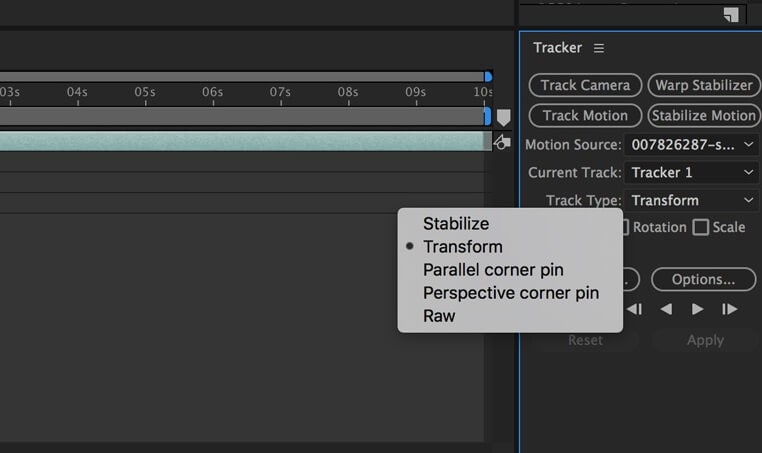
Task: Select Parallel corner pin option
Action: (x=493, y=270)
